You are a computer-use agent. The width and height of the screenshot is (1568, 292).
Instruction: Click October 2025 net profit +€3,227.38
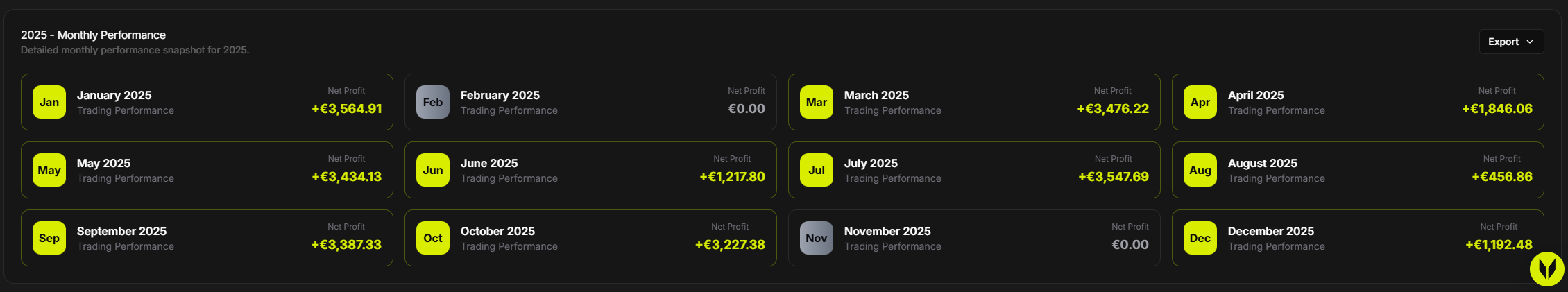tap(730, 245)
